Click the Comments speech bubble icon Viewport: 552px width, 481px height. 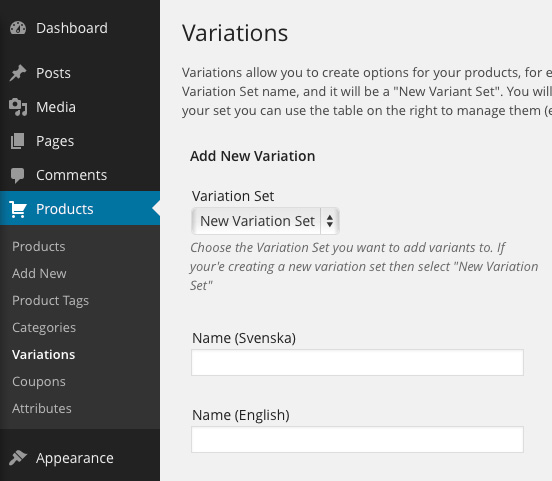pyautogui.click(x=18, y=175)
